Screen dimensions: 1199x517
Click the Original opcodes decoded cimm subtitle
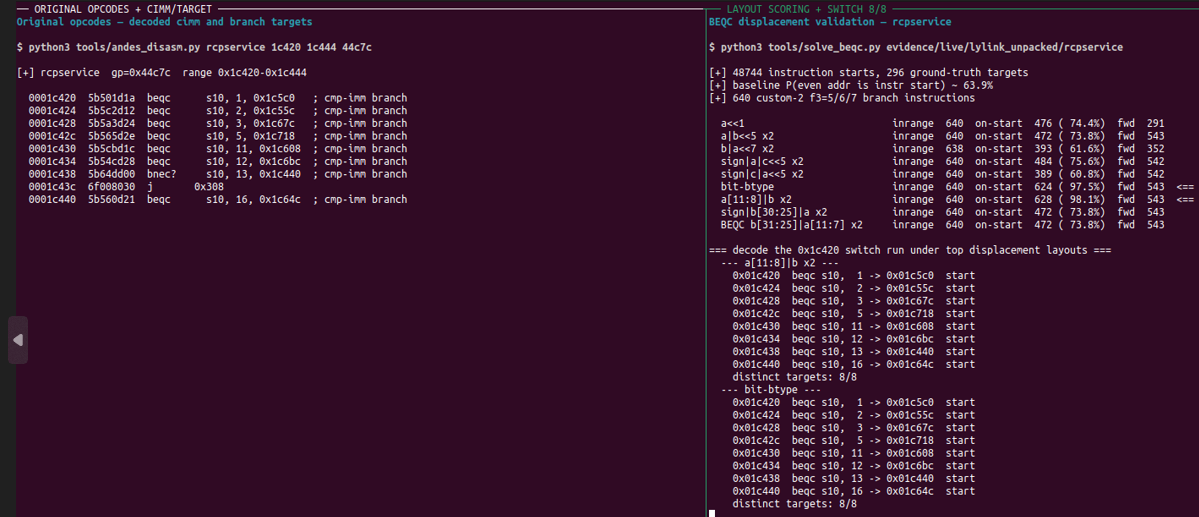tap(164, 22)
